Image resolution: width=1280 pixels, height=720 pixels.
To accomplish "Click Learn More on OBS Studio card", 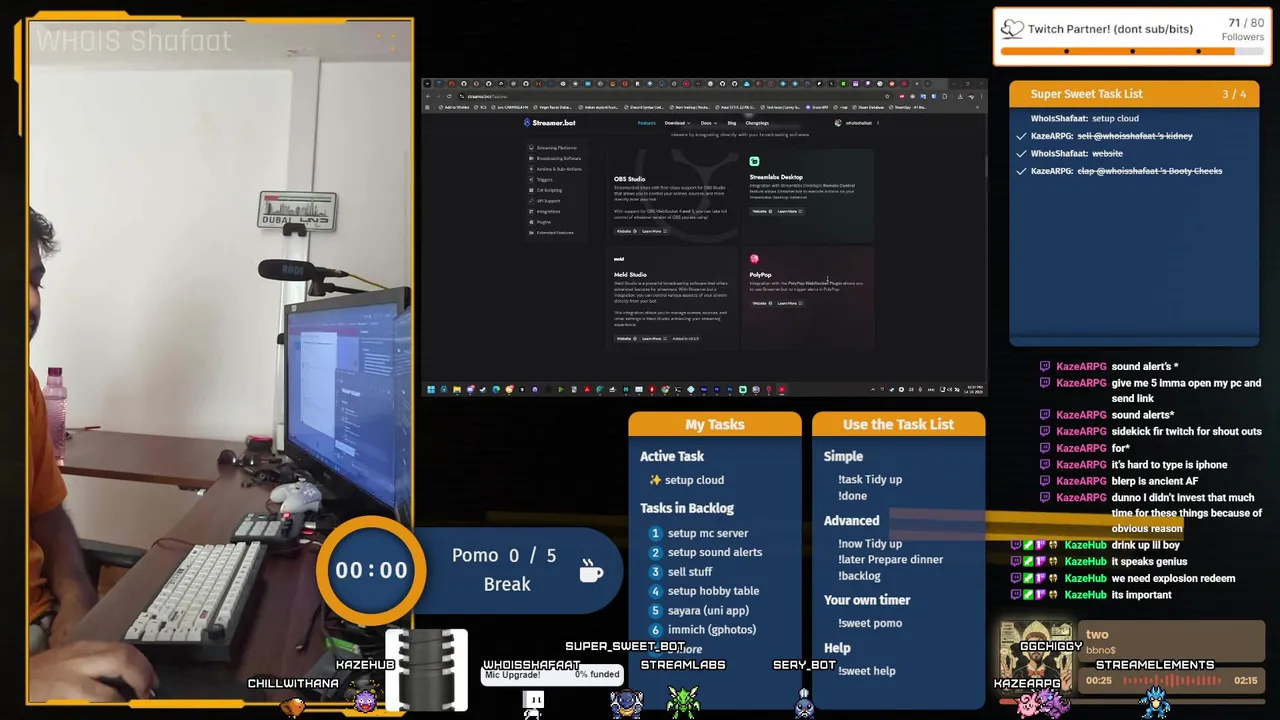I will point(654,231).
